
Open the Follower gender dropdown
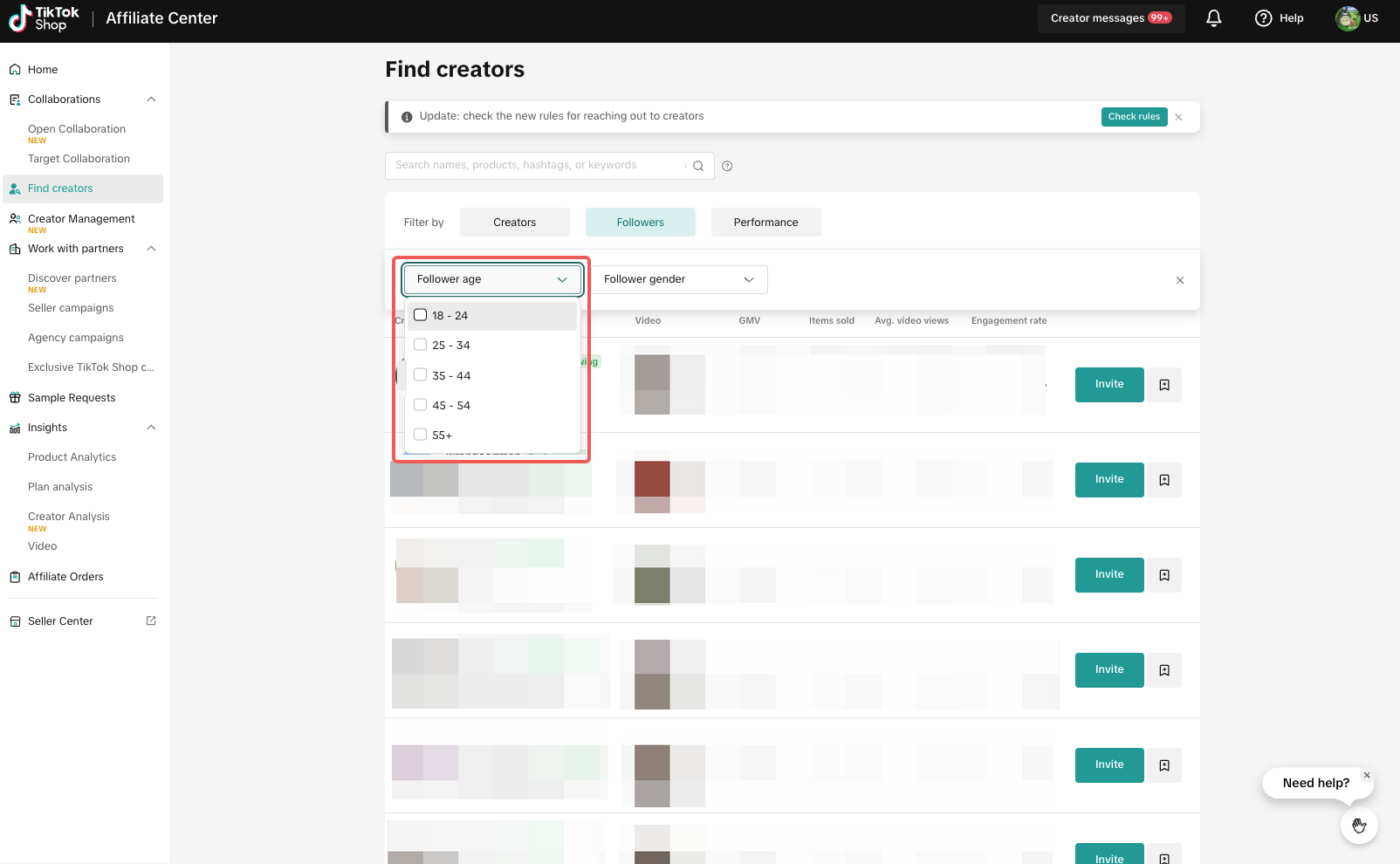[x=679, y=279]
